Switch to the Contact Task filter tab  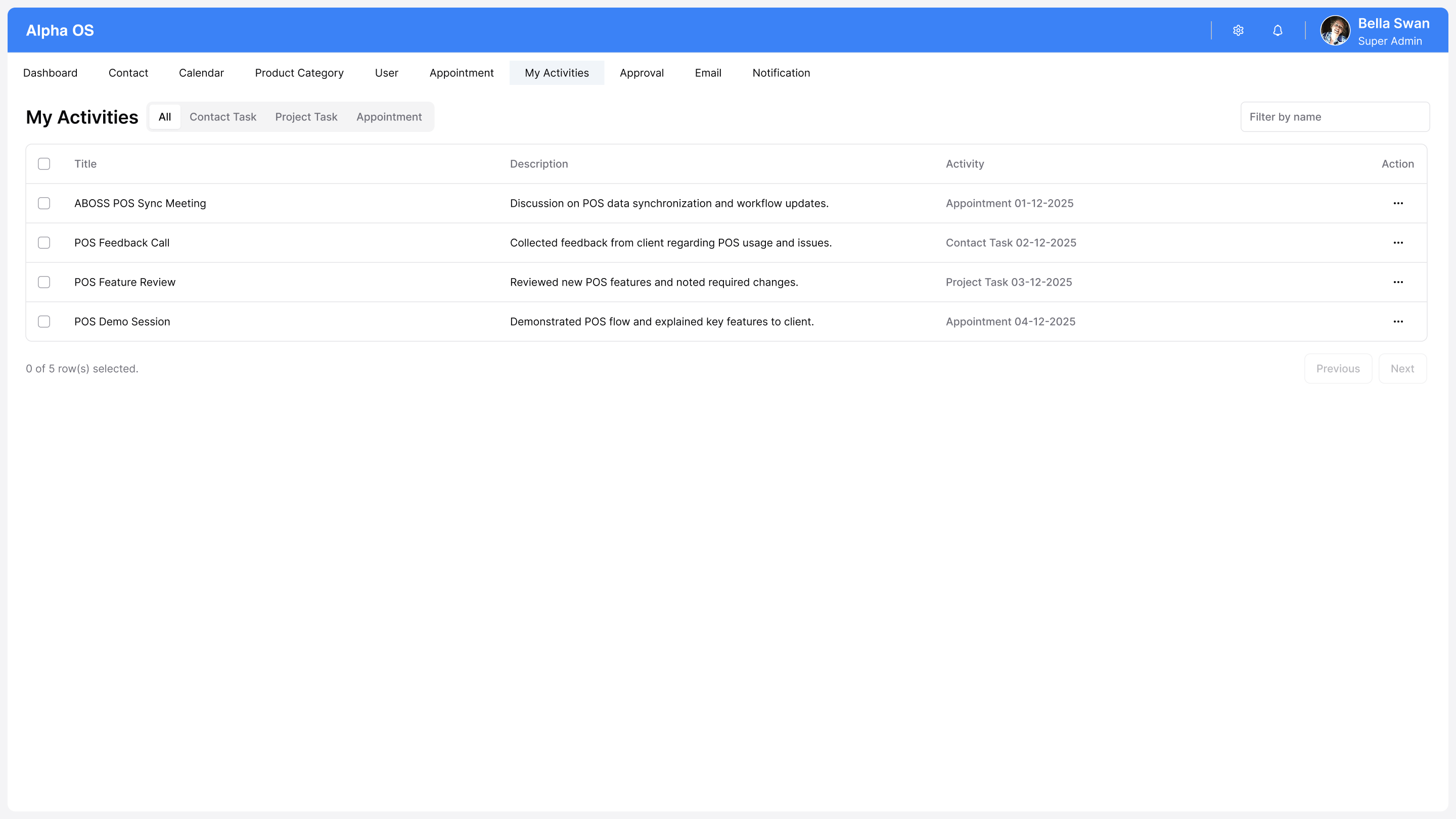[222, 117]
